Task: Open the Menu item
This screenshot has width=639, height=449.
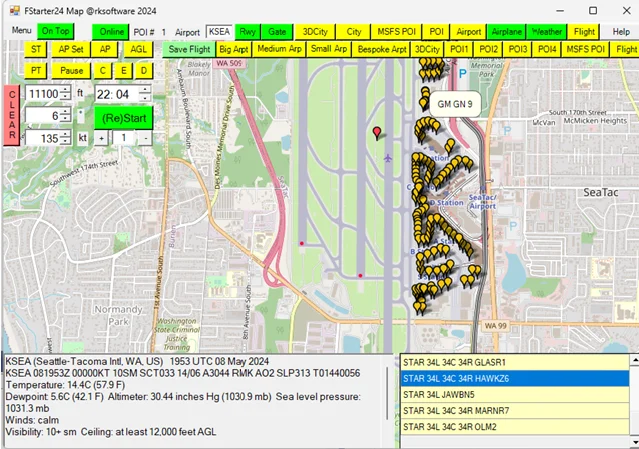Action: [x=21, y=30]
